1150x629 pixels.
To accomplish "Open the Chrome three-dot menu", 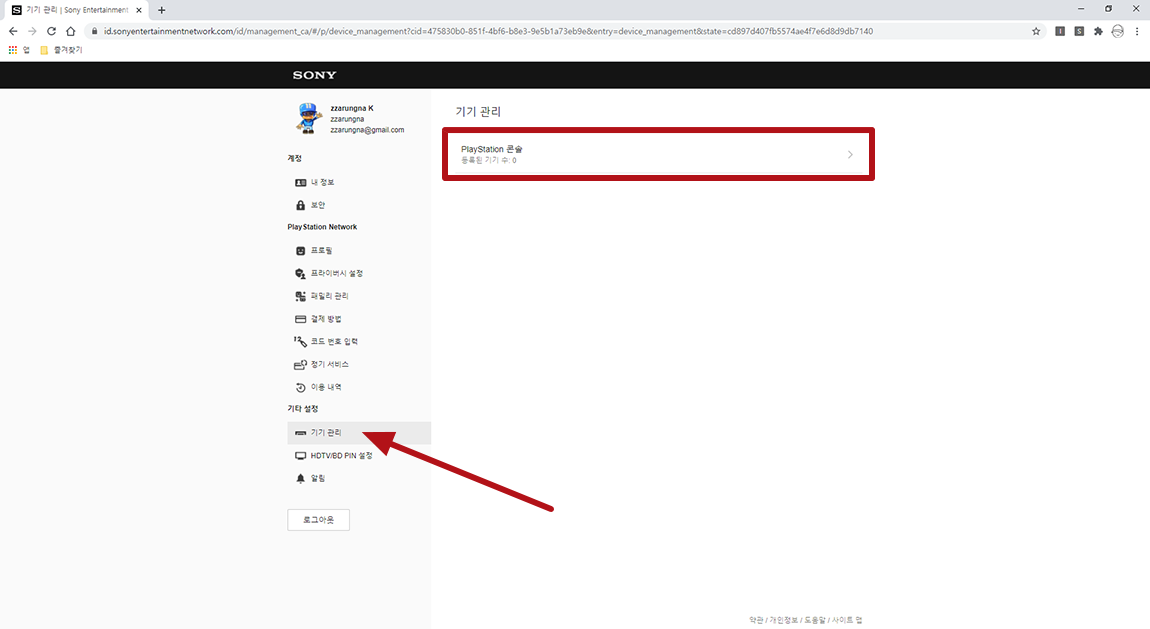I will point(1137,32).
